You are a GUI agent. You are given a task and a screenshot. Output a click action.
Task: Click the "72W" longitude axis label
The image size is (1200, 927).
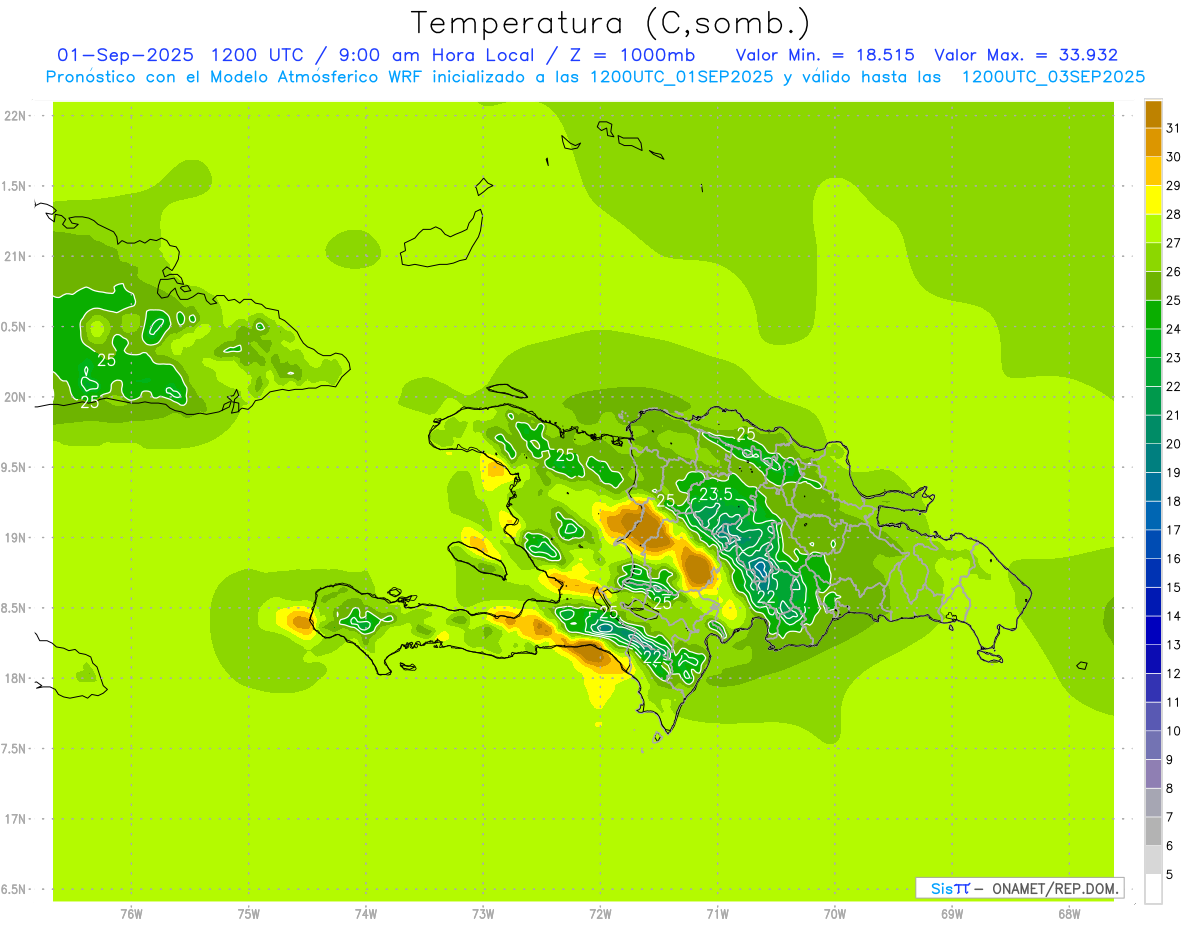pos(601,914)
